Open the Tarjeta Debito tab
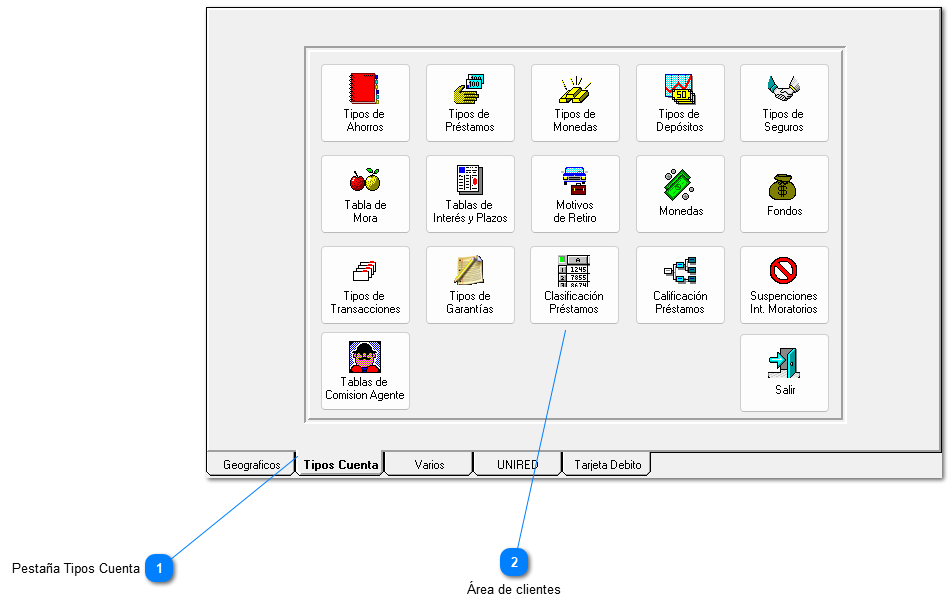 (x=607, y=465)
